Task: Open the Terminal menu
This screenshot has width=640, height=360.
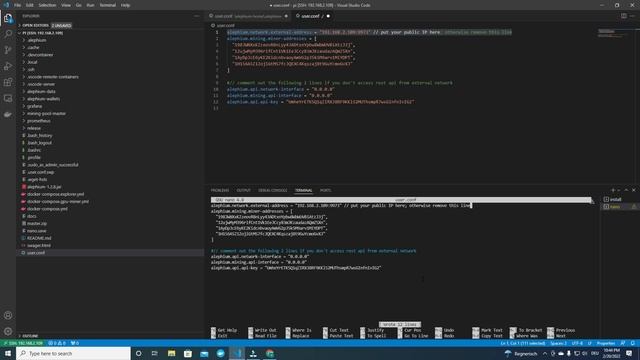Action: tap(107, 5)
